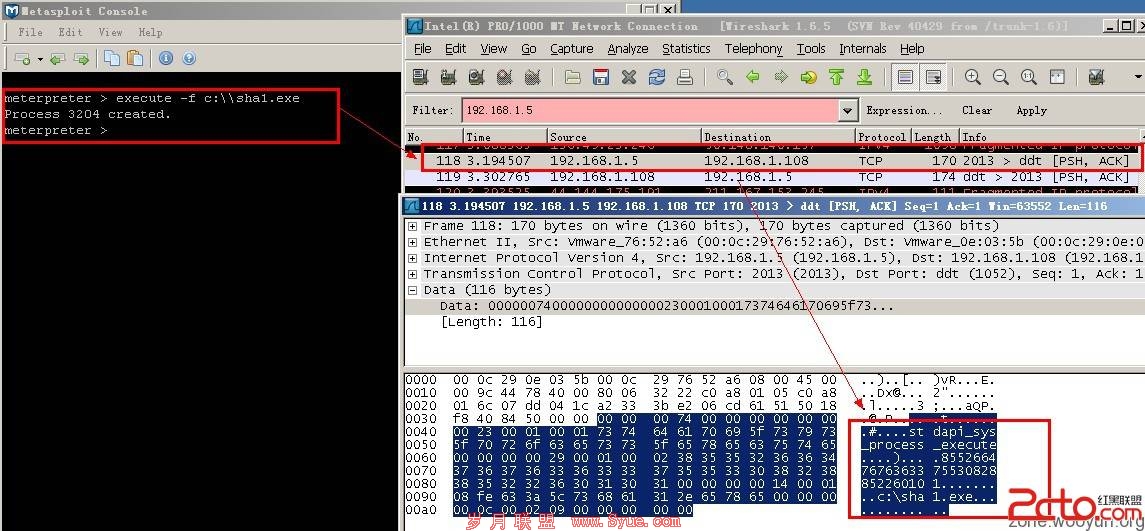1145x531 pixels.
Task: Toggle auto scroll in live capture
Action: [x=933, y=77]
